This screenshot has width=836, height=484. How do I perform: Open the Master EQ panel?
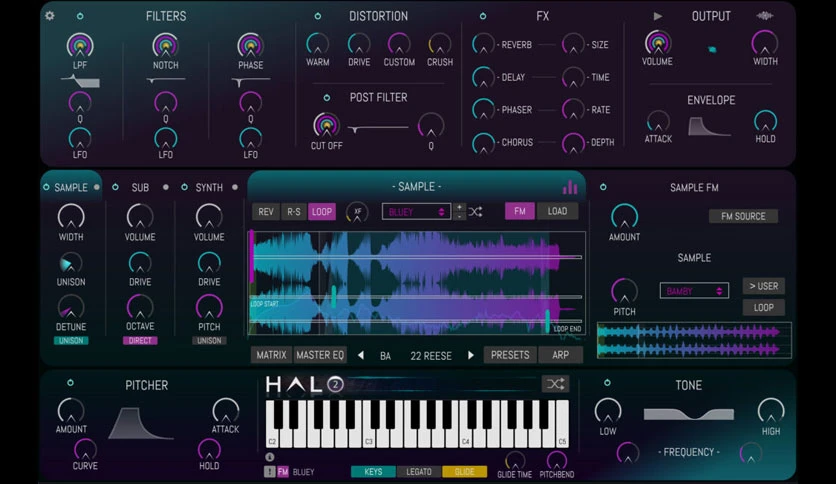[320, 355]
